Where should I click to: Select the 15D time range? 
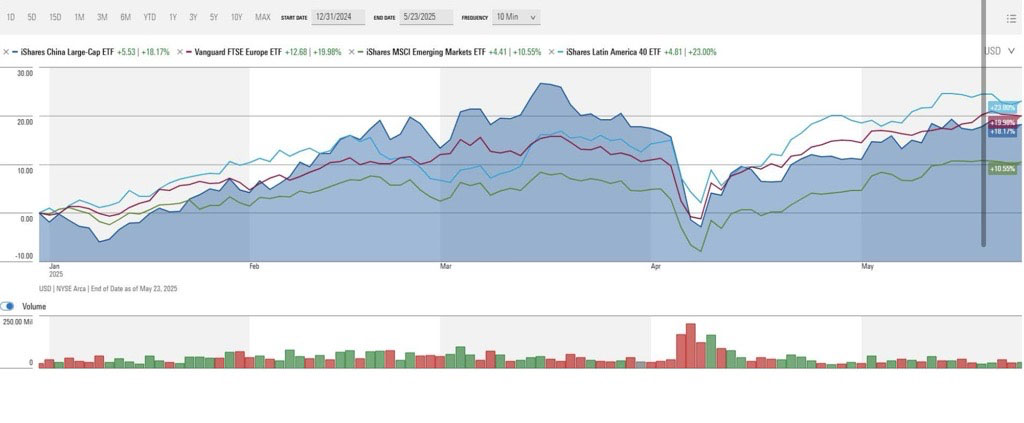click(x=55, y=18)
